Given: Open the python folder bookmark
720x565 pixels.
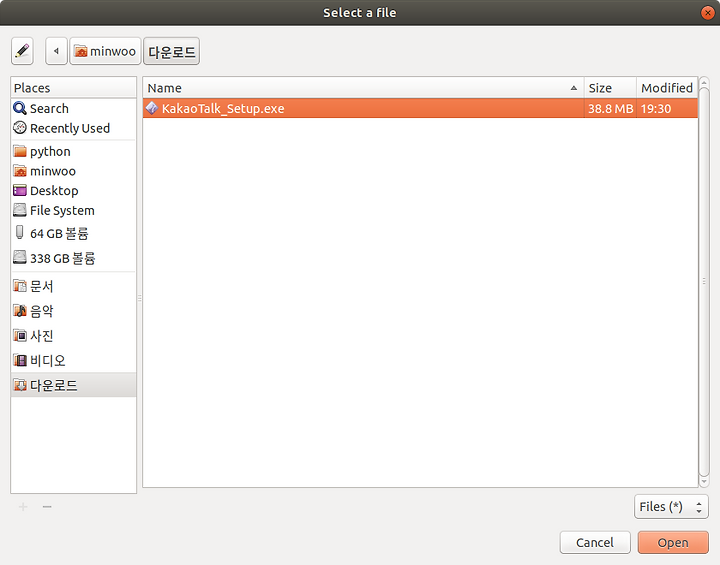Looking at the screenshot, I should (x=73, y=151).
